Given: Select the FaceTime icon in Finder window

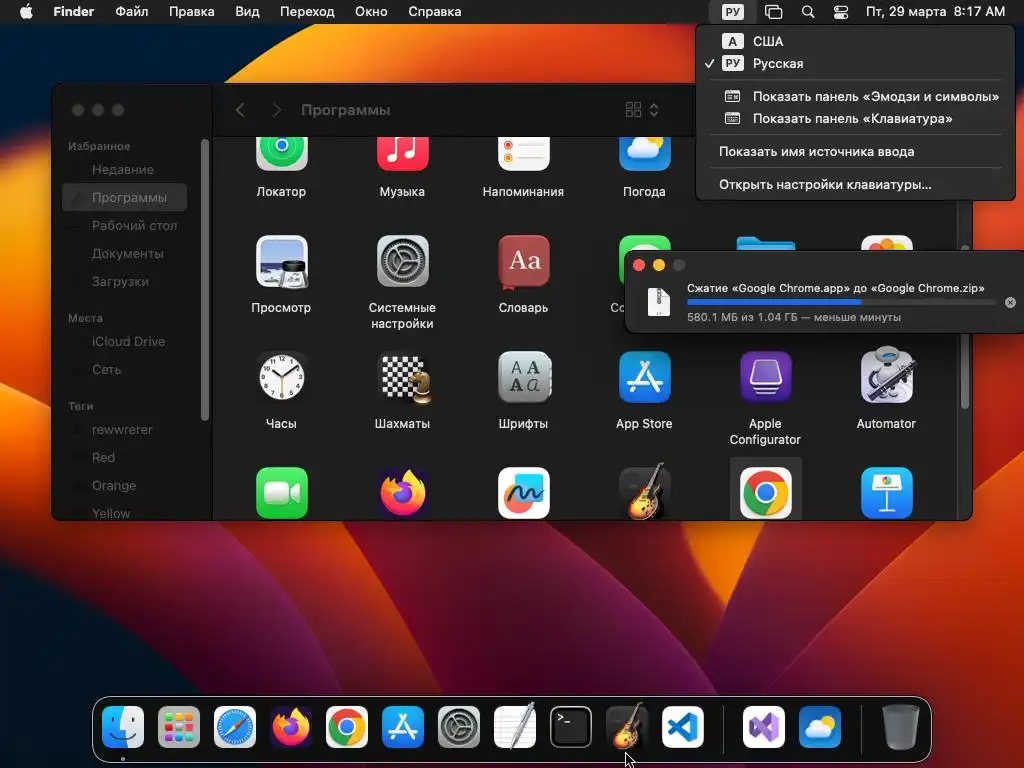Looking at the screenshot, I should click(x=281, y=493).
